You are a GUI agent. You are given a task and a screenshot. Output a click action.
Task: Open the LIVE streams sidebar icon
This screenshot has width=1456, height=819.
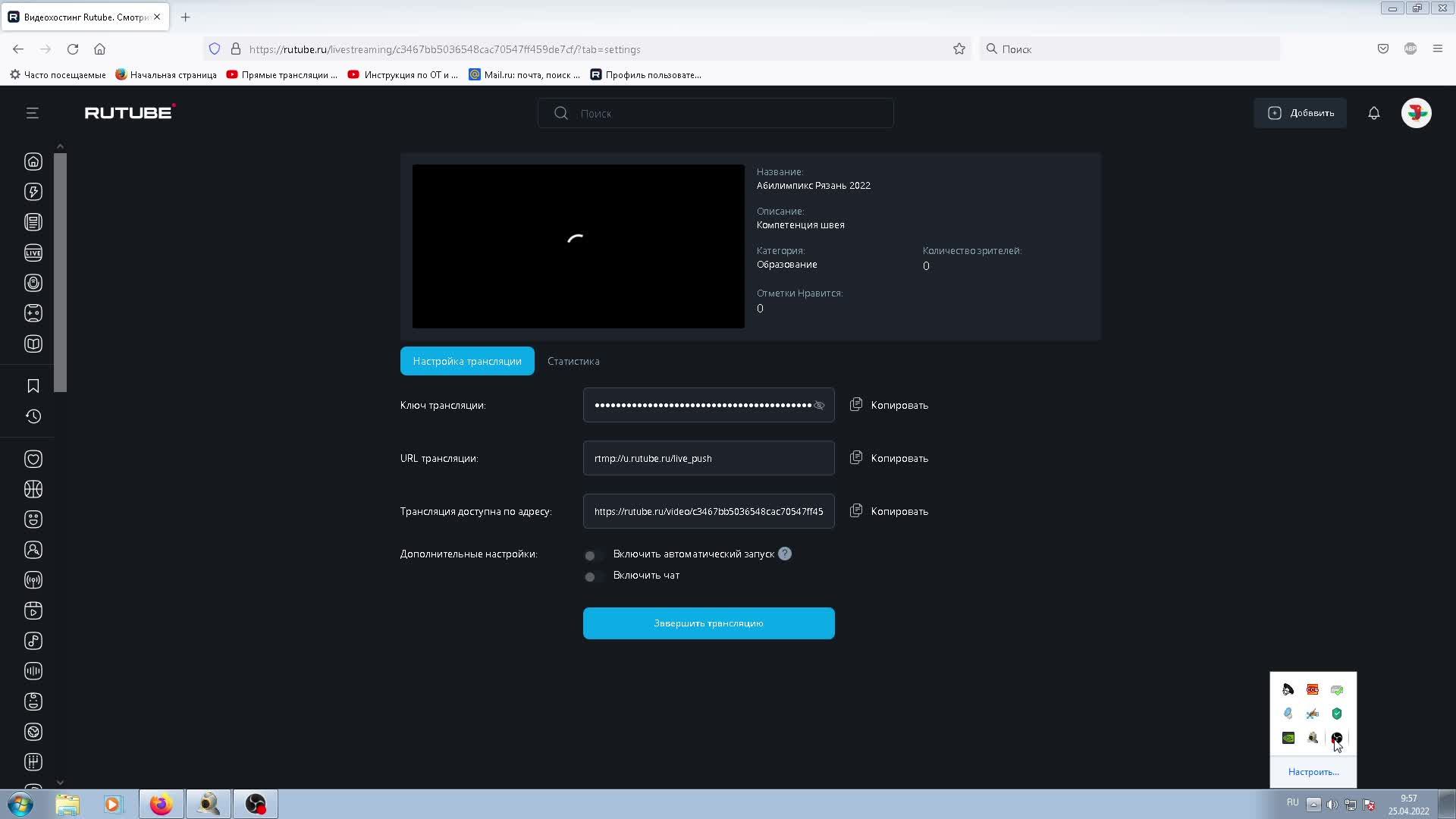33,253
